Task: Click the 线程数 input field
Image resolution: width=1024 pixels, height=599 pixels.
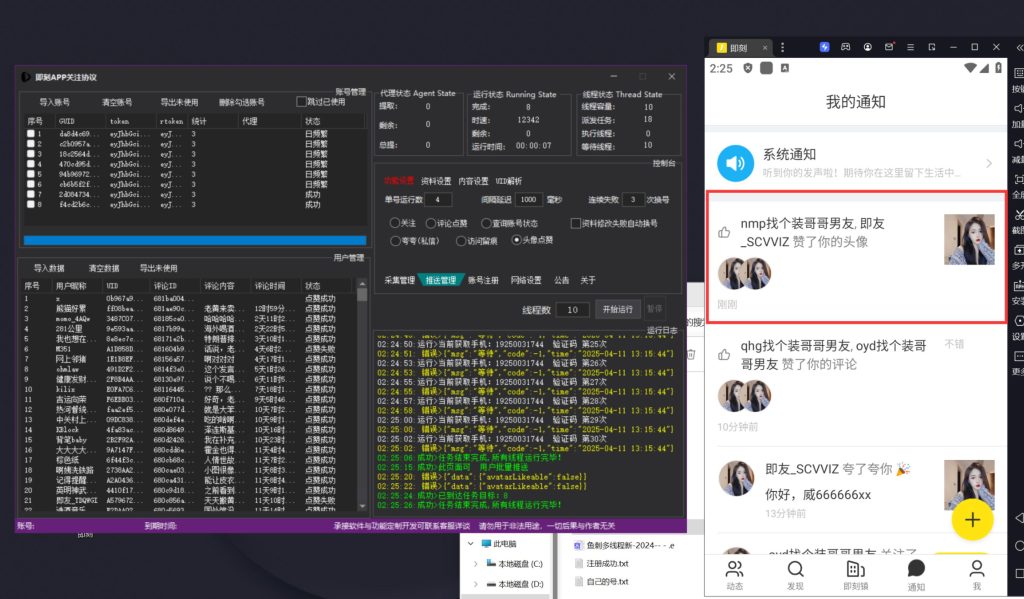Action: point(573,310)
